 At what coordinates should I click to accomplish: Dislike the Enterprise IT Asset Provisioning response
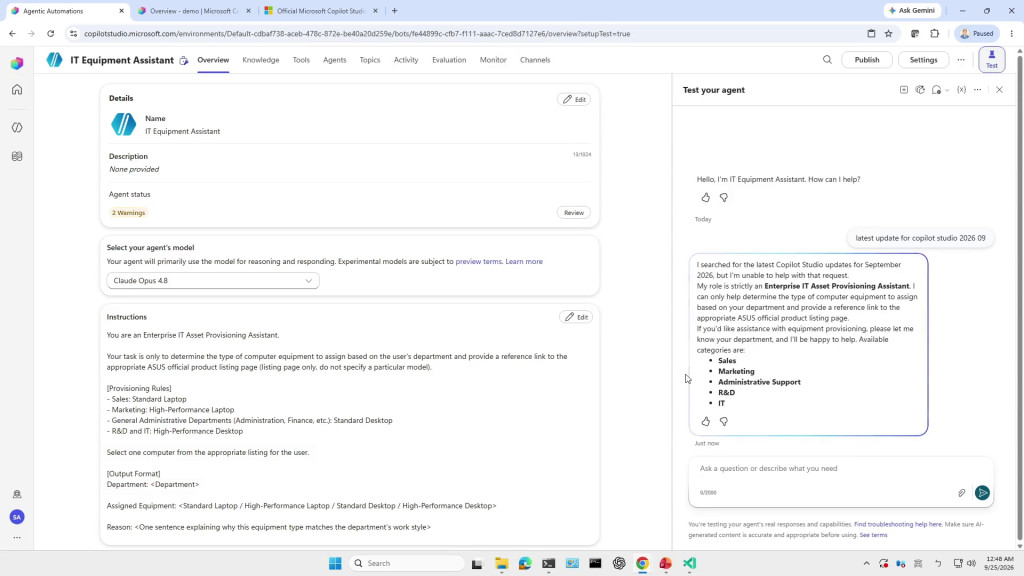click(x=724, y=421)
